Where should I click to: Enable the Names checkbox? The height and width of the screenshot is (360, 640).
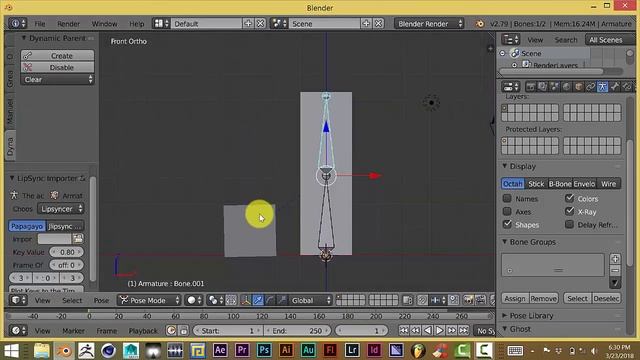coord(507,198)
